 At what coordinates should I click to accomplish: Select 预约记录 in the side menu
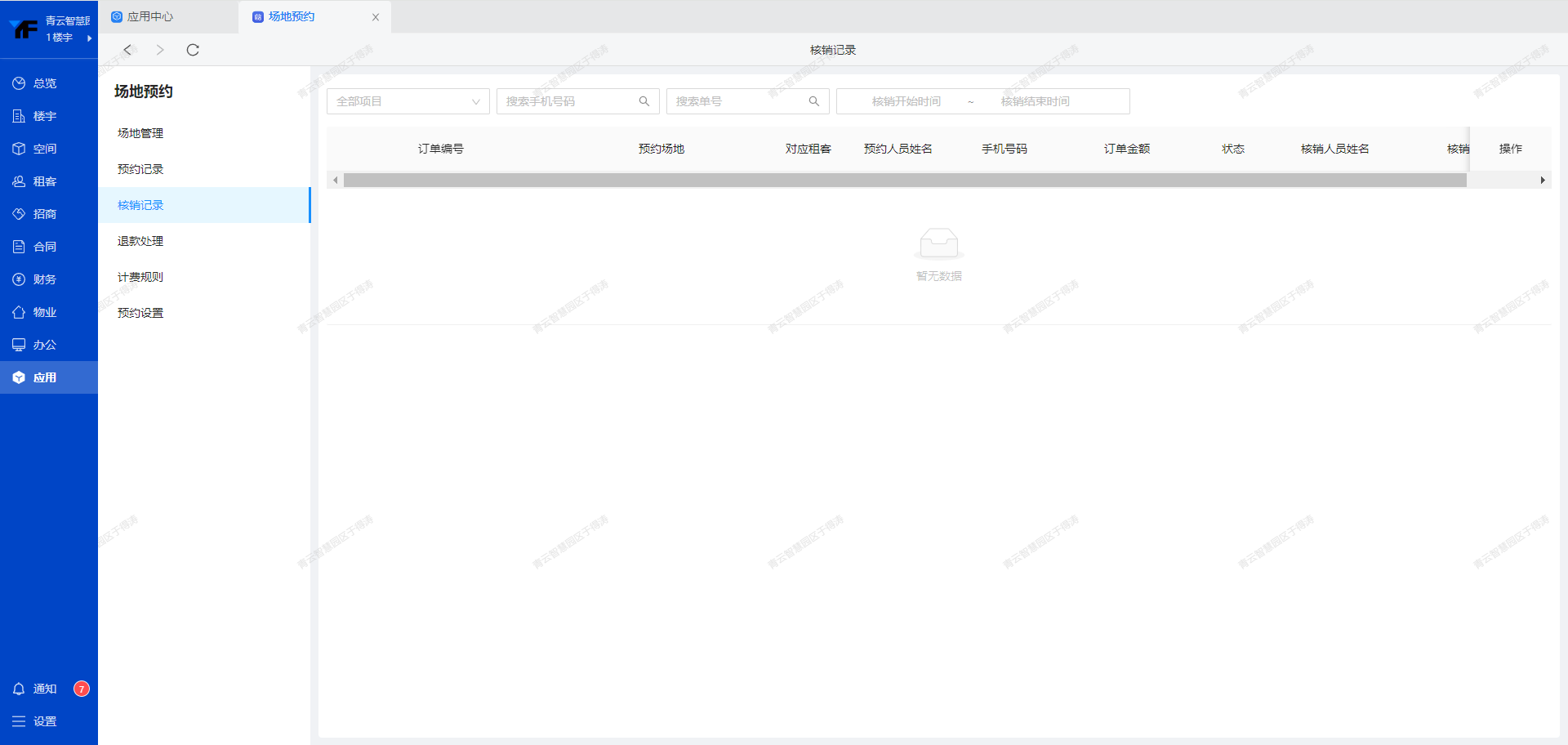pos(140,169)
